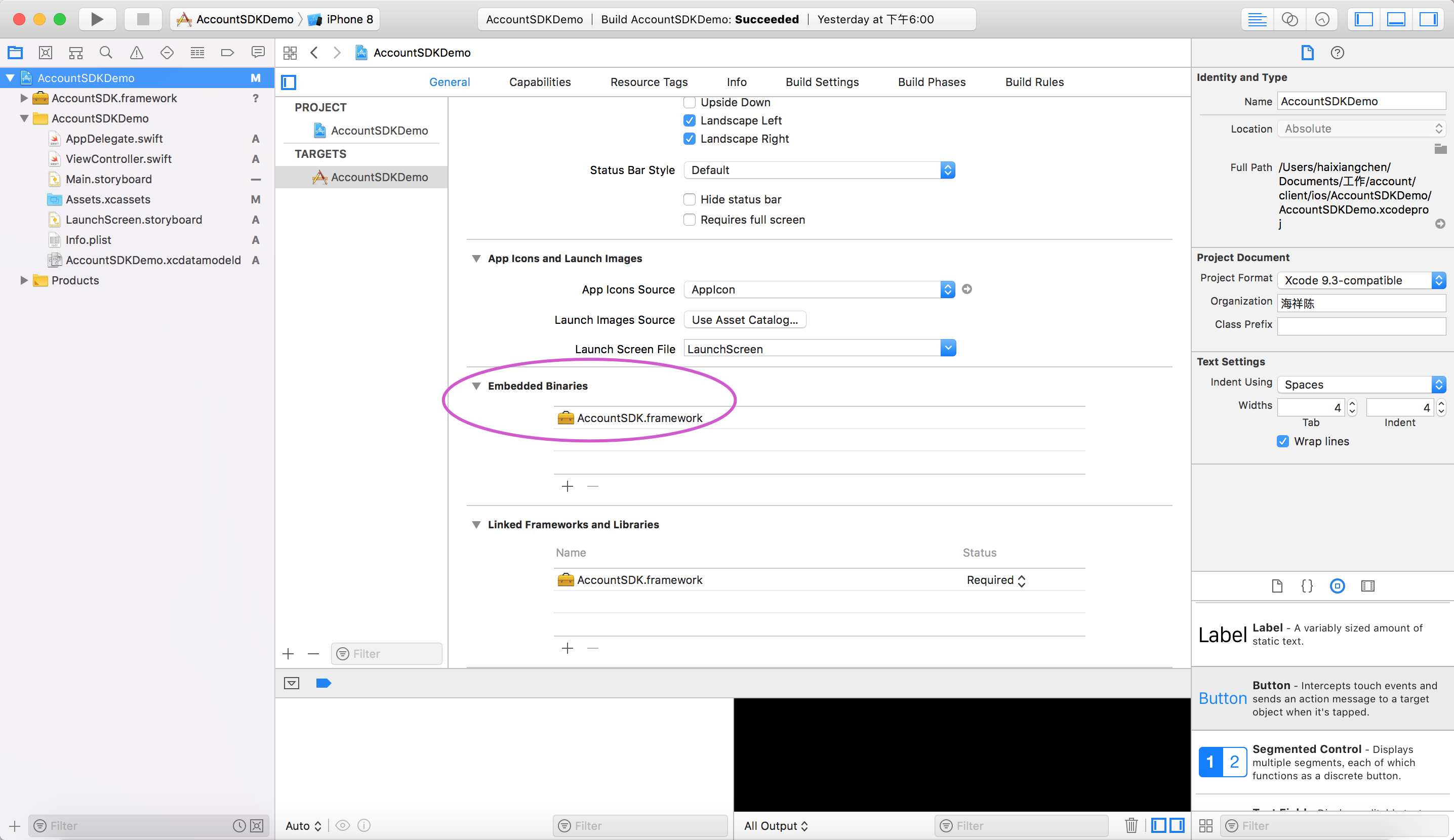Viewport: 1454px width, 840px height.
Task: Collapse Linked Frameworks and Libraries section
Action: (x=476, y=525)
